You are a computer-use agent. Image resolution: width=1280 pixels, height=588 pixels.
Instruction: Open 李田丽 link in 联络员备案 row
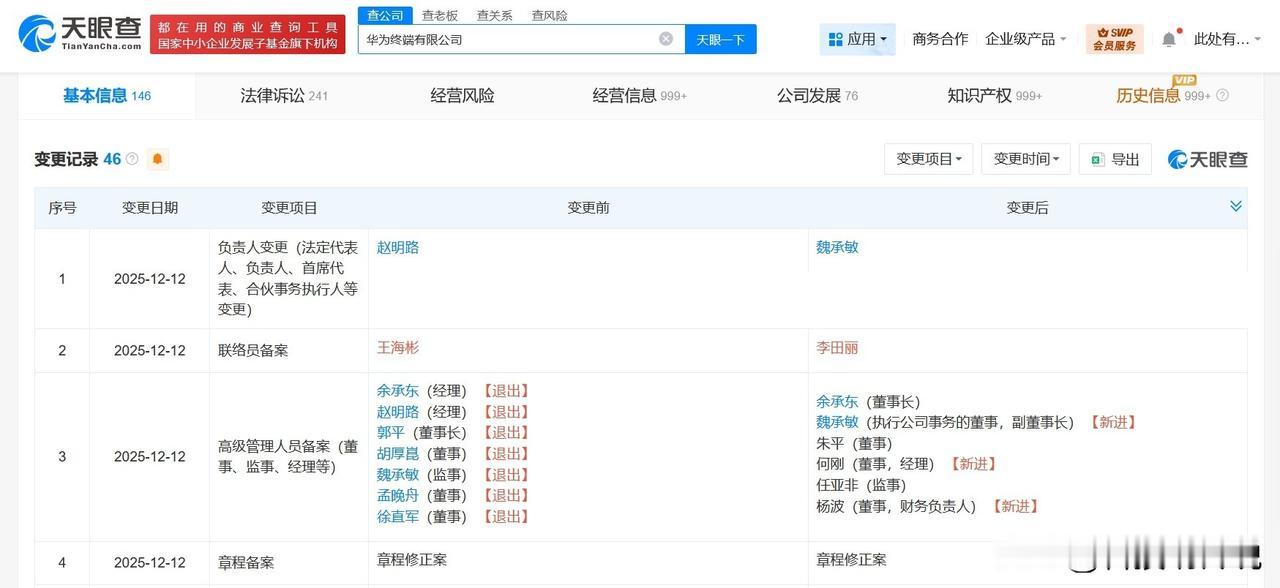click(837, 348)
